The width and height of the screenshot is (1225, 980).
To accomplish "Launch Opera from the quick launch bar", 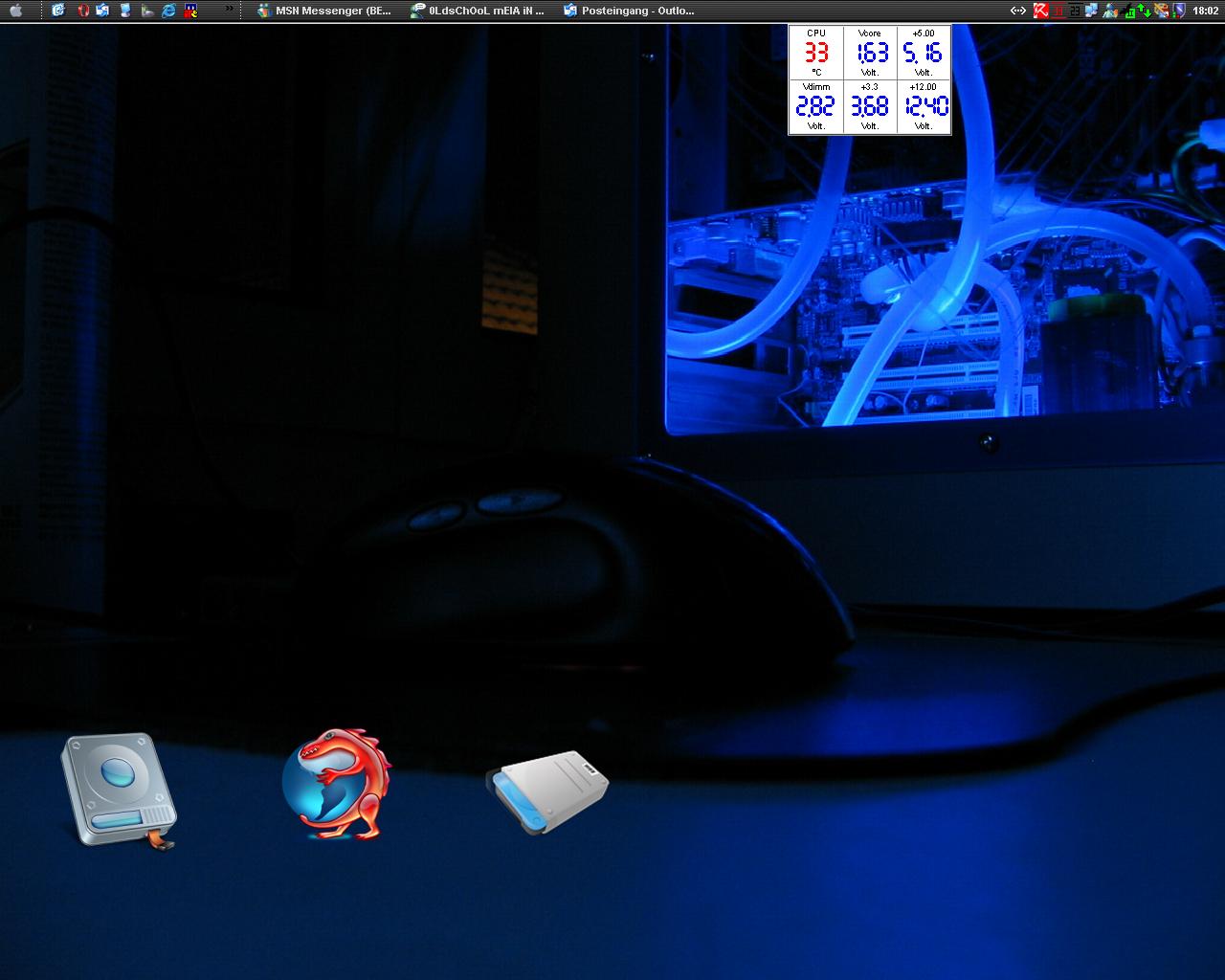I will (82, 11).
